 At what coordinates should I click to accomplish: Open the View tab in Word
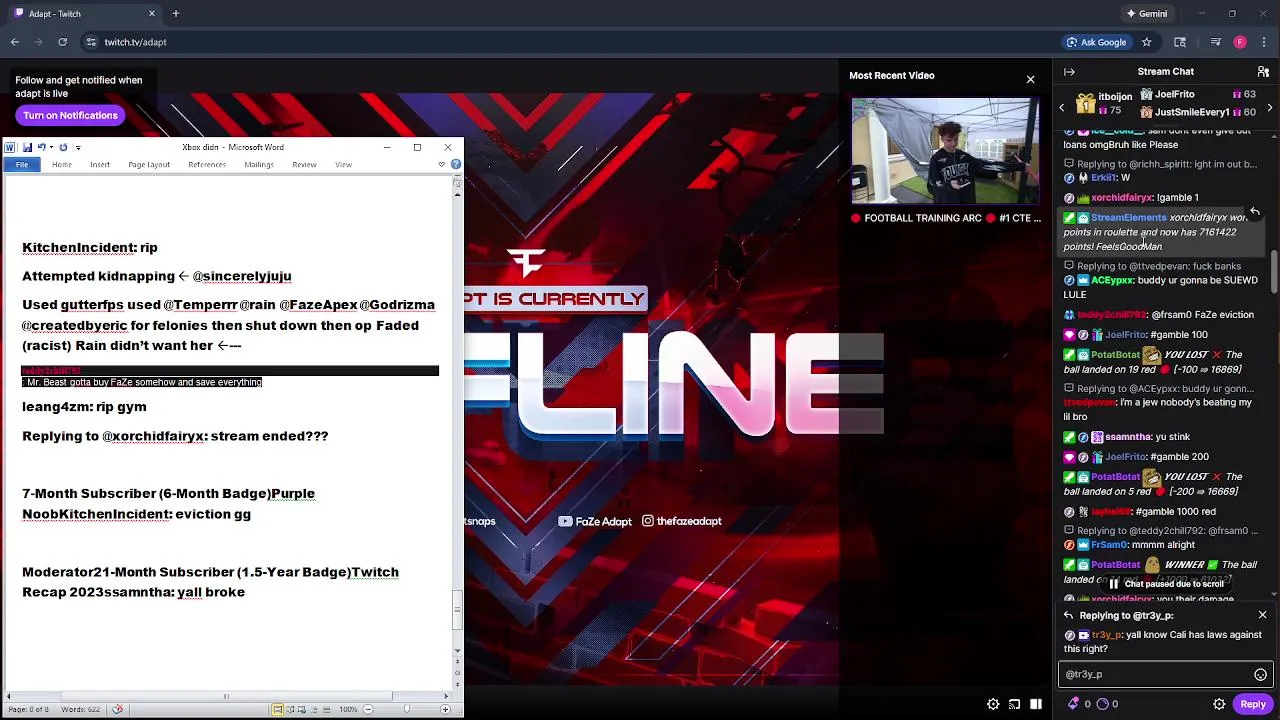tap(343, 165)
